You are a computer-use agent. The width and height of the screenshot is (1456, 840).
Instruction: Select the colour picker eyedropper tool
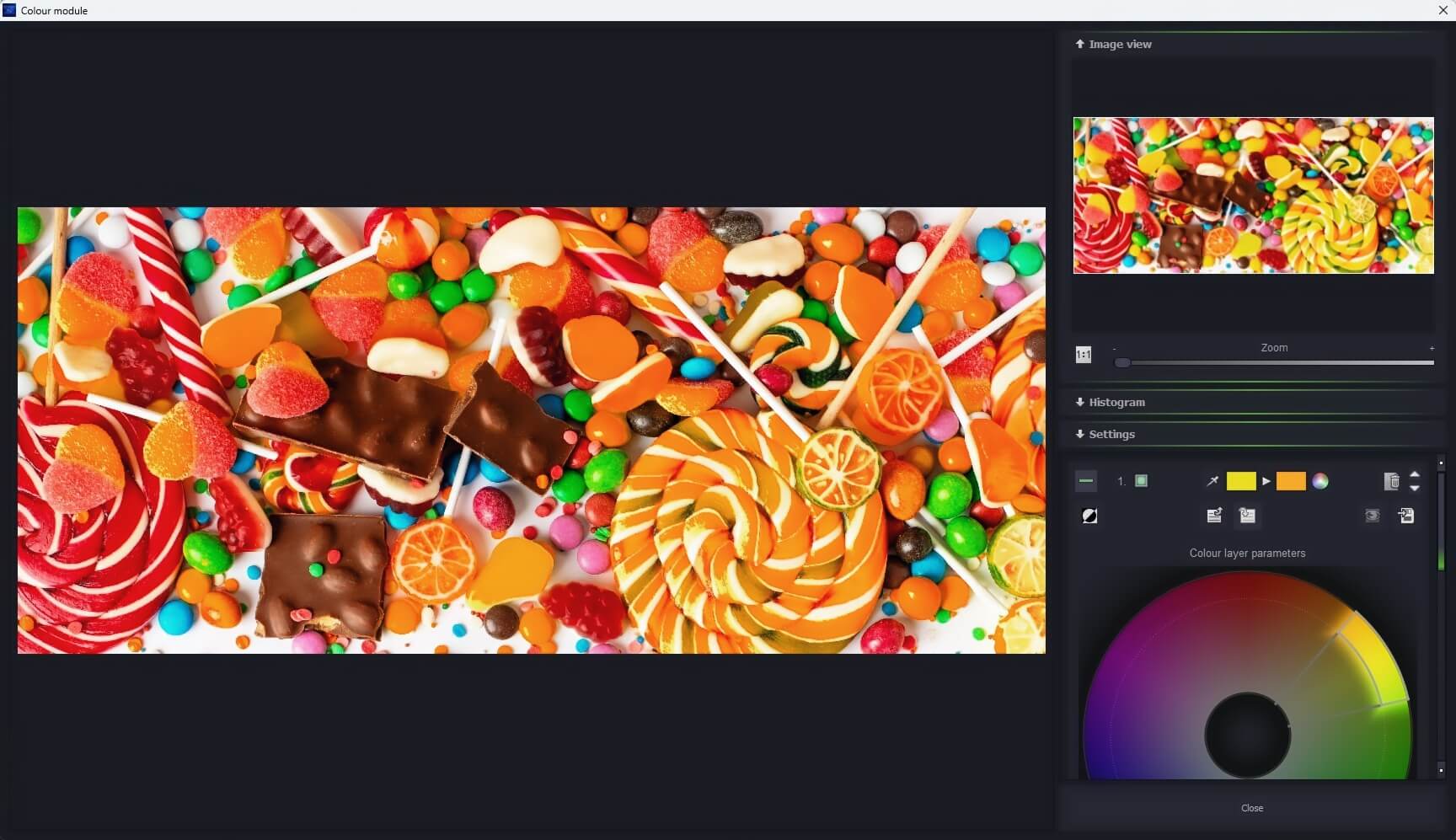pos(1212,481)
